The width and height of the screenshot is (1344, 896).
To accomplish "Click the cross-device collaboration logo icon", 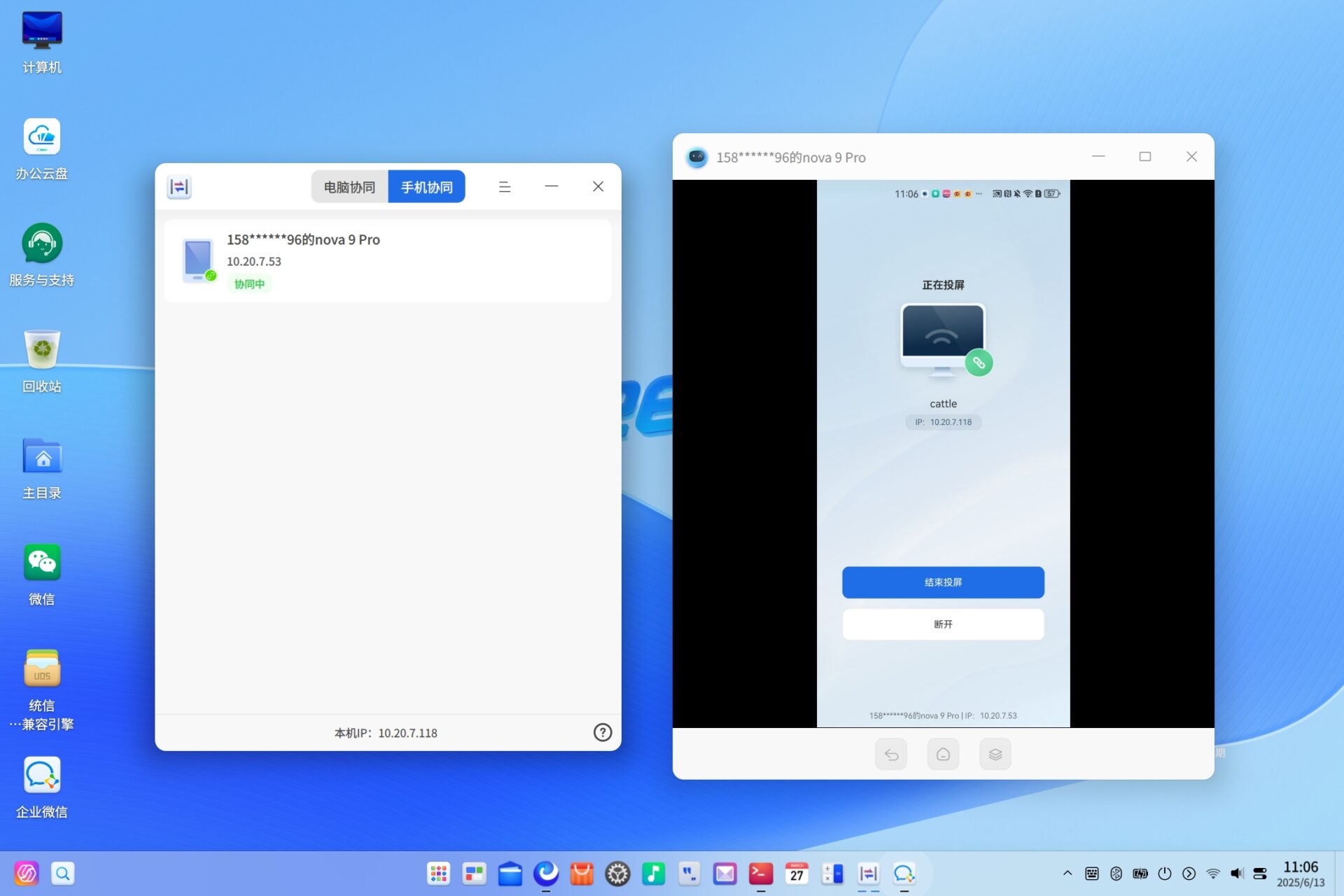I will (x=179, y=186).
